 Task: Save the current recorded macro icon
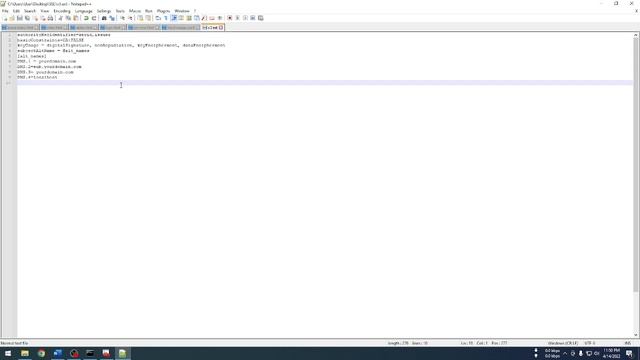pyautogui.click(x=260, y=18)
